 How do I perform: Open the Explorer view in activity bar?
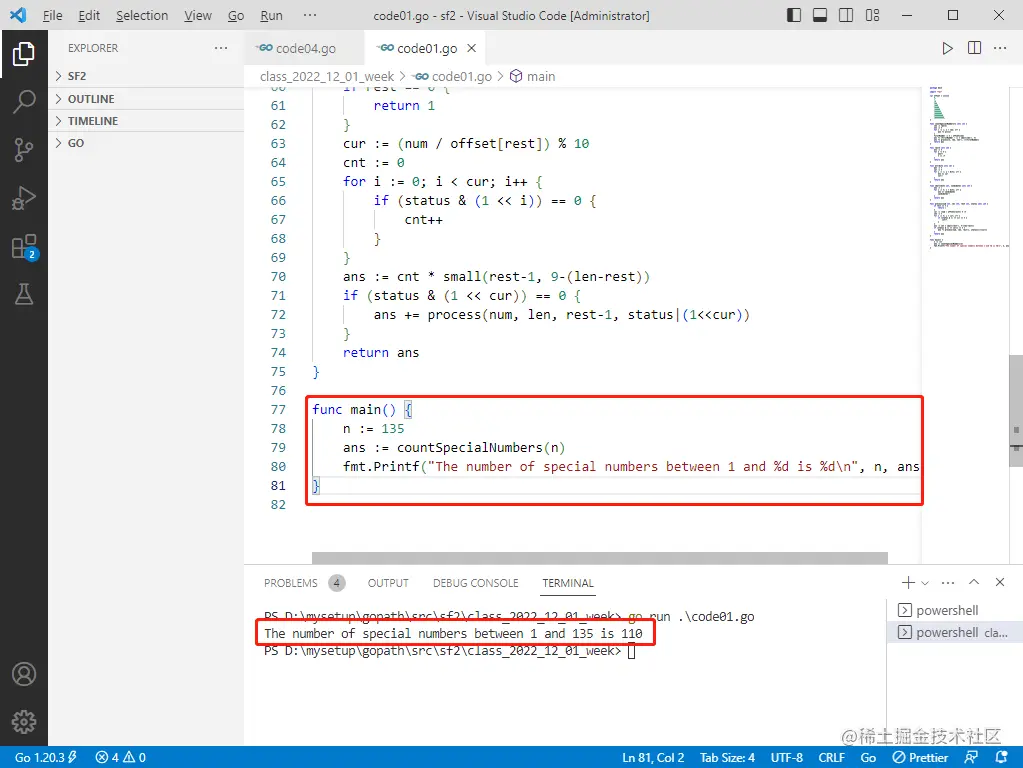pos(23,54)
